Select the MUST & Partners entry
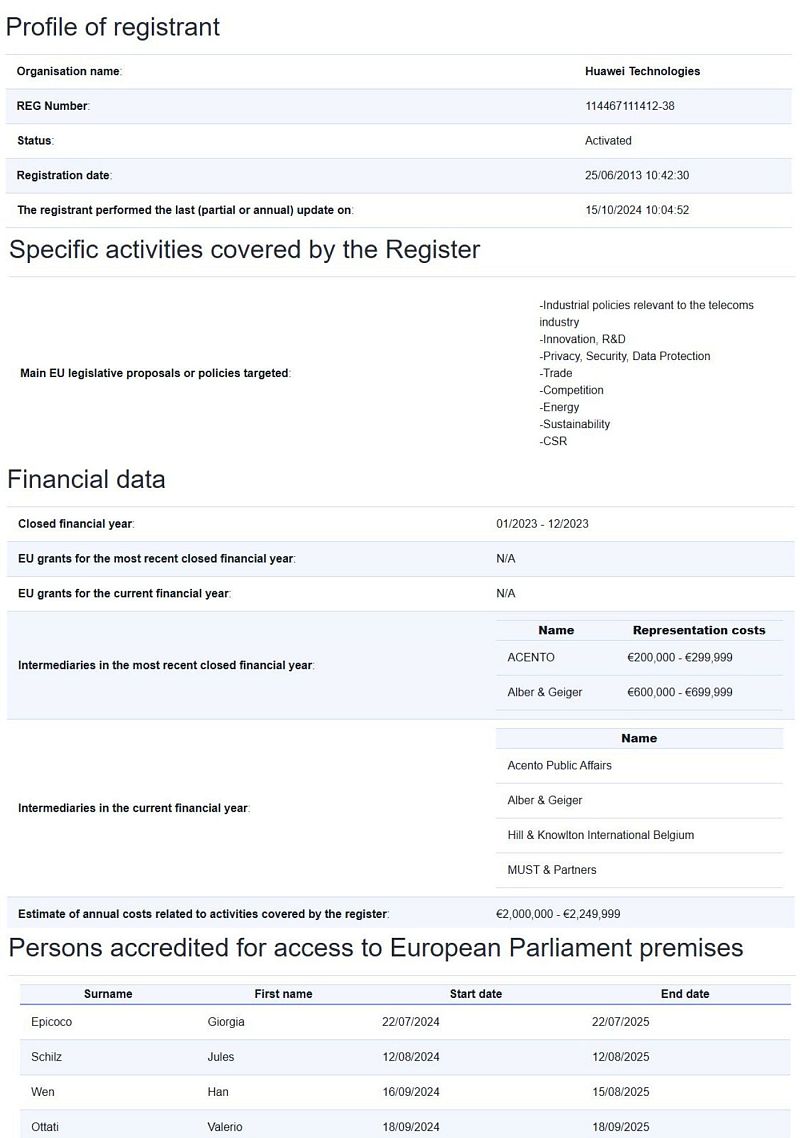The width and height of the screenshot is (808, 1138). [x=551, y=871]
